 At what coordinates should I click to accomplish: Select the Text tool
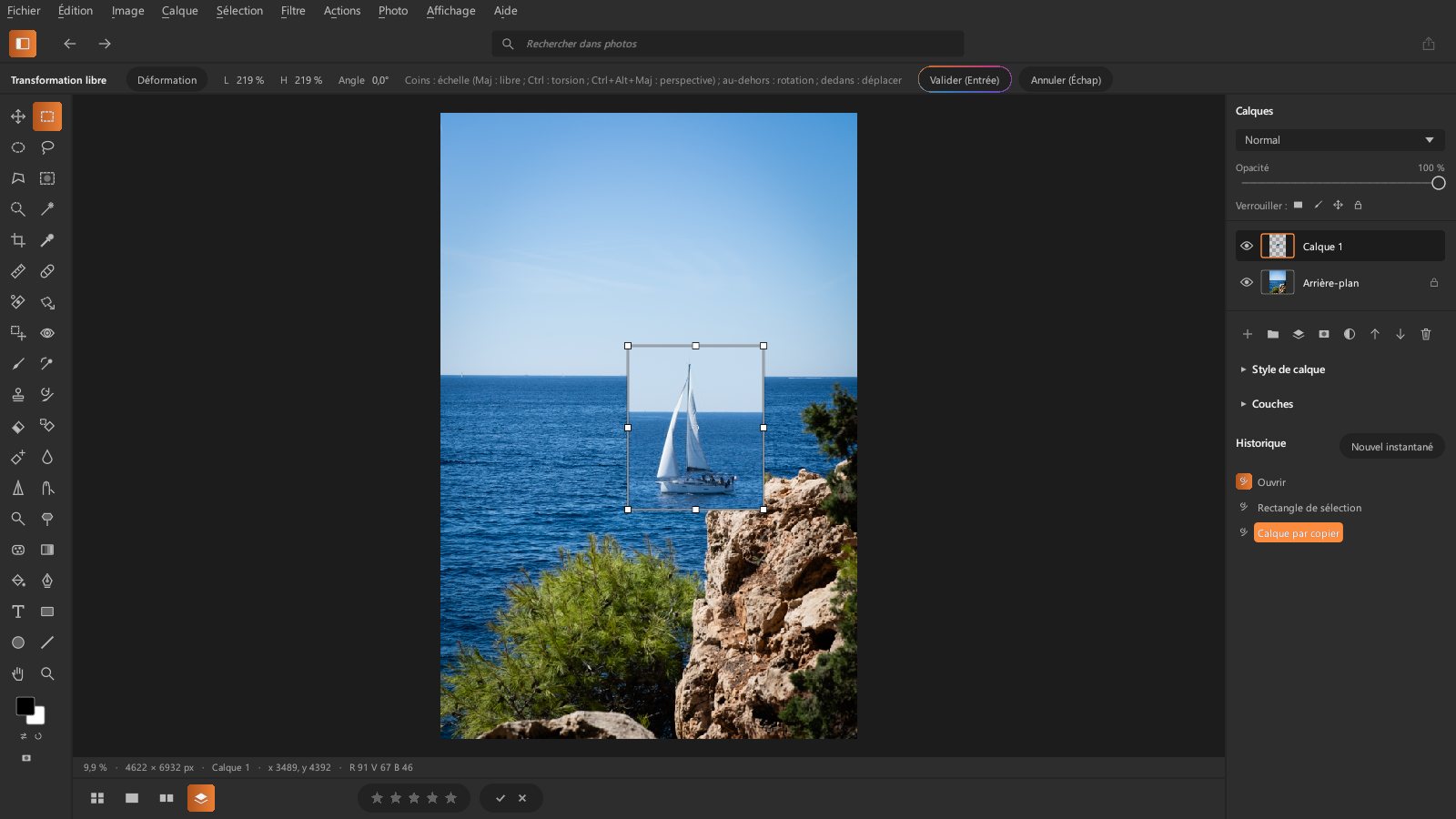18,612
